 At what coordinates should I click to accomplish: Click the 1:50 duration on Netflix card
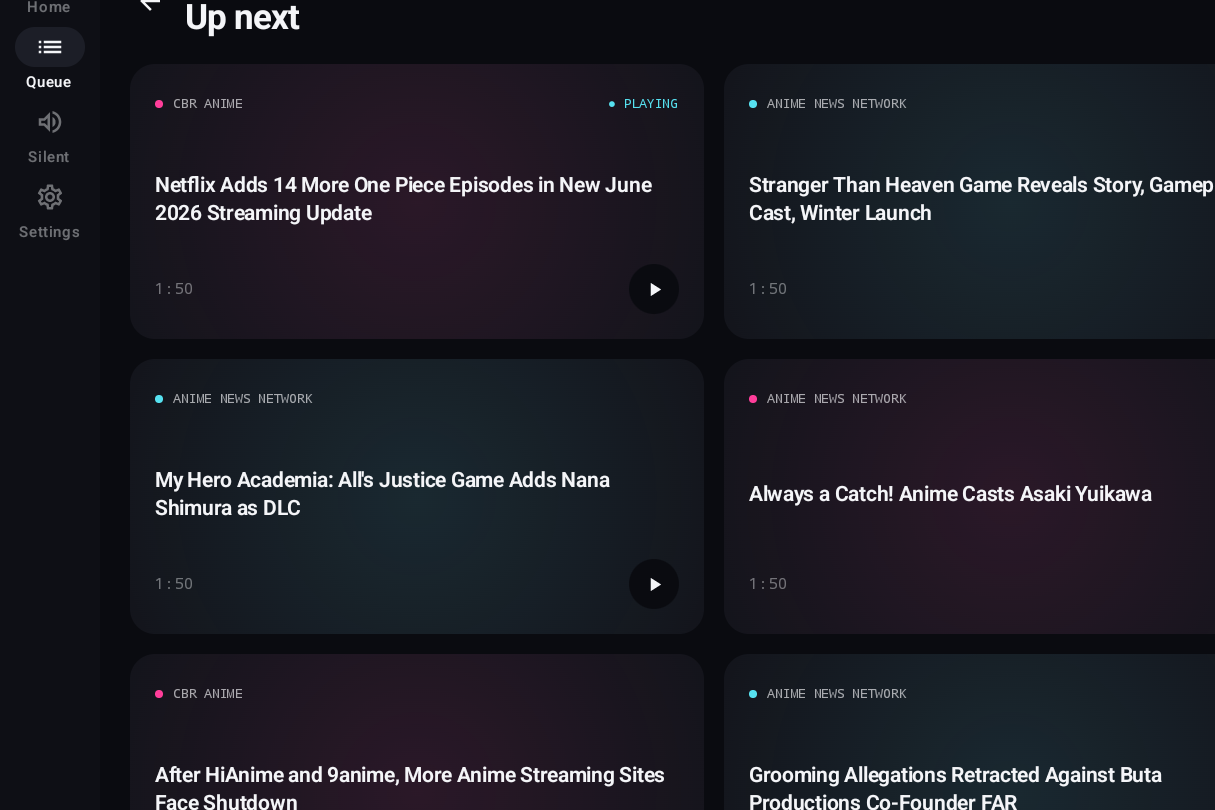click(x=174, y=289)
